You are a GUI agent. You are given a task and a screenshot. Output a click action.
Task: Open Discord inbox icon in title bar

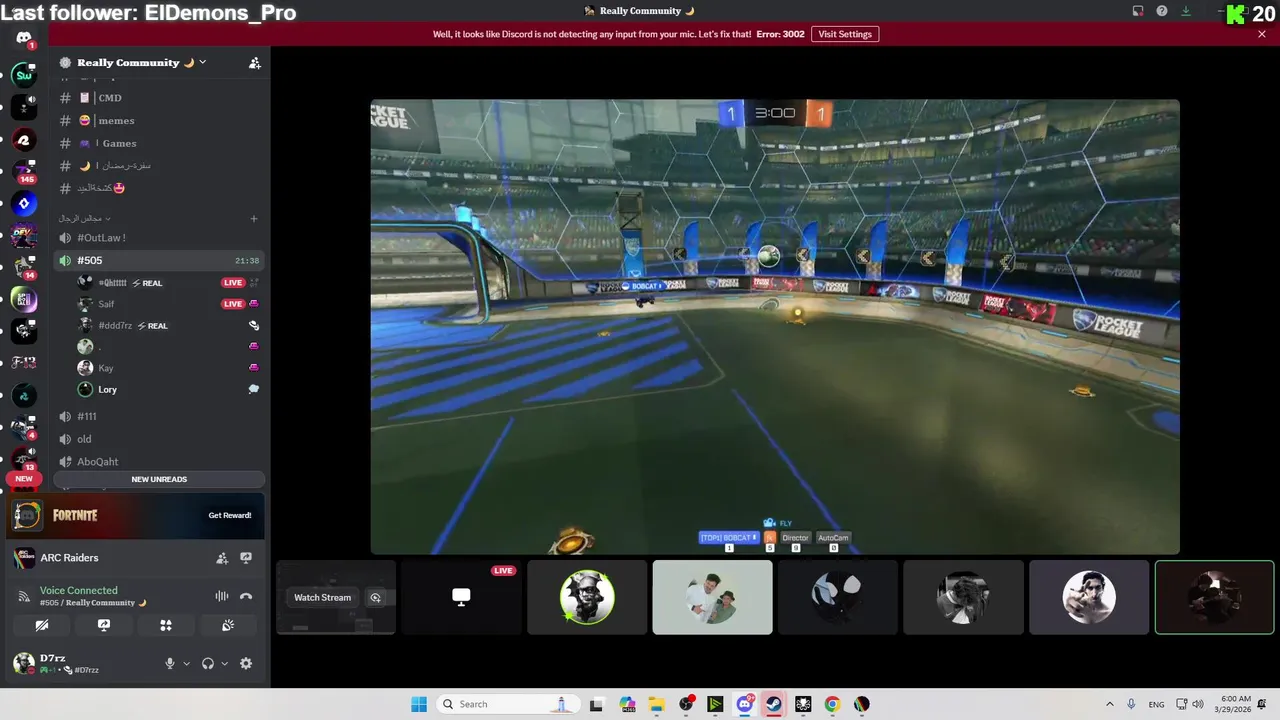click(1138, 11)
